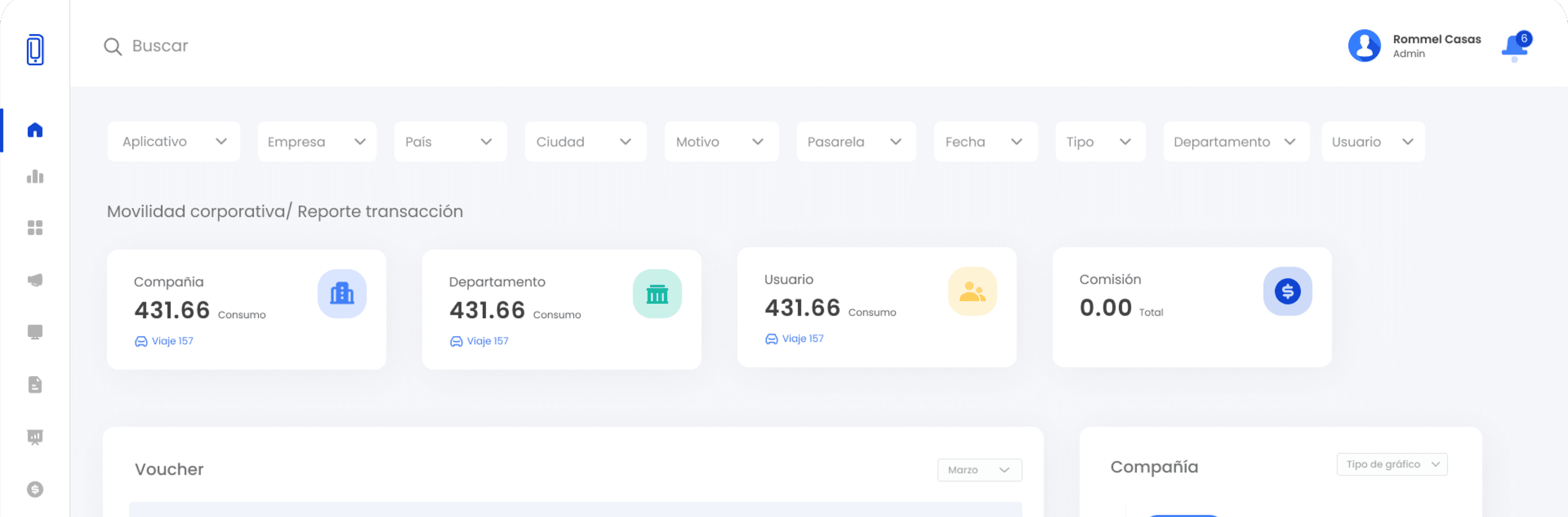The height and width of the screenshot is (517, 1568).
Task: Select the monitor screen sidebar icon
Action: point(35,332)
